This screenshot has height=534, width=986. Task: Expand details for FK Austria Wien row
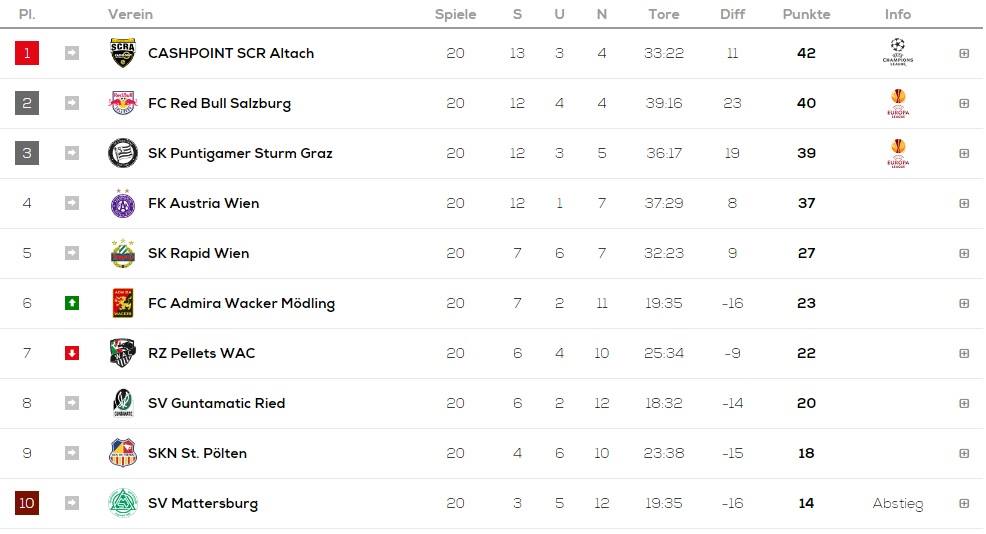pyautogui.click(x=964, y=203)
